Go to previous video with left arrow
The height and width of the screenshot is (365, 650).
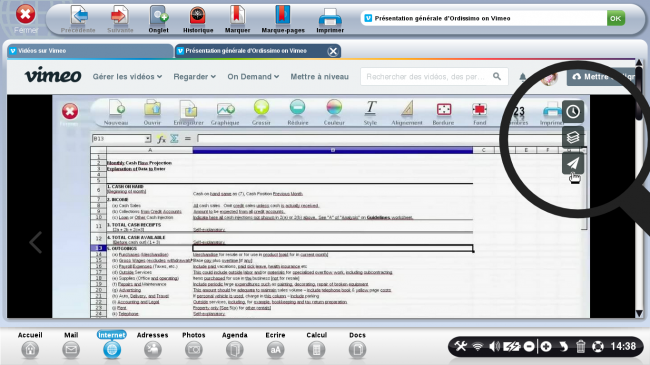pos(36,242)
